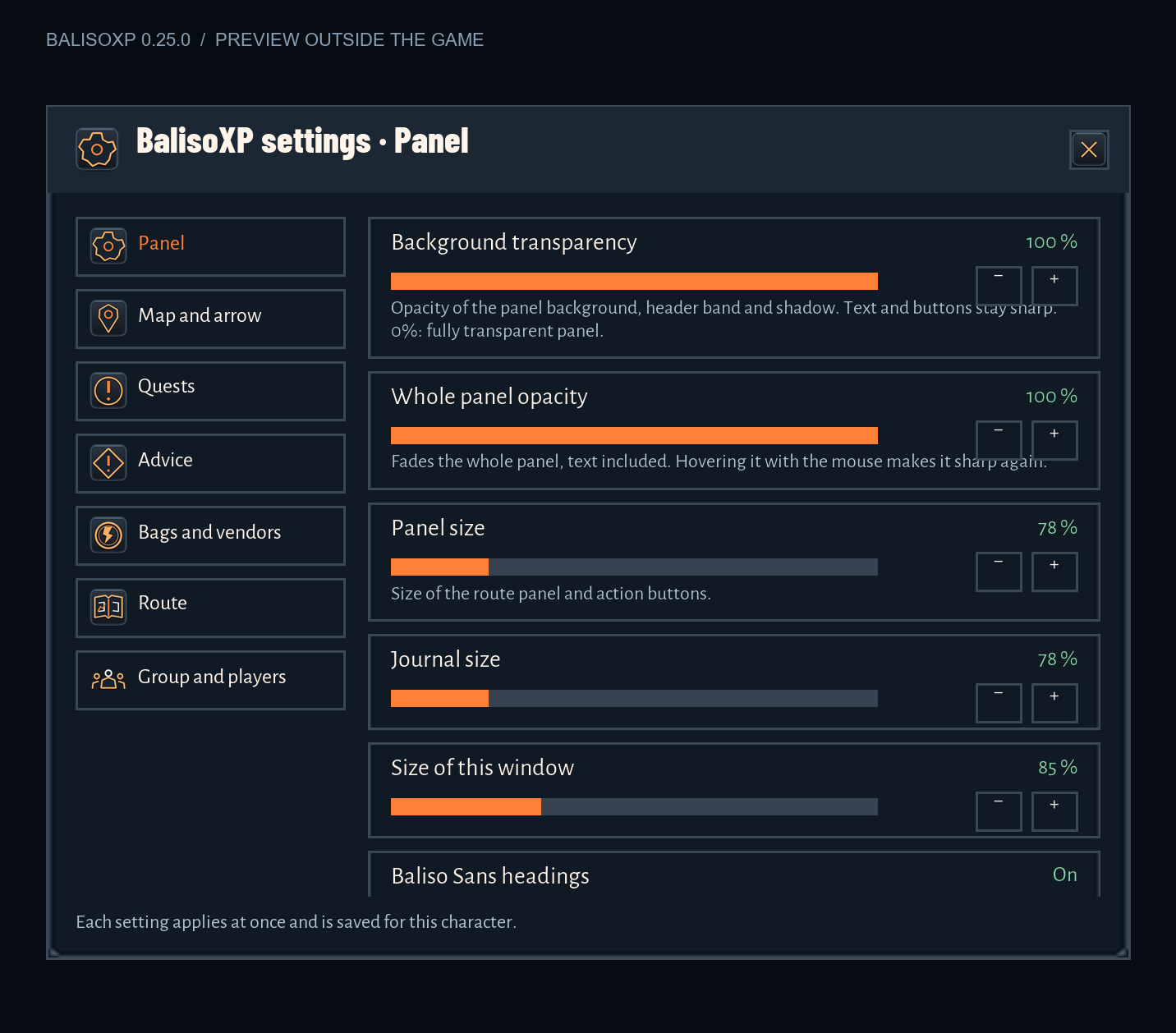The height and width of the screenshot is (1033, 1176).
Task: Click the Whole panel opacity slider bar
Action: click(634, 435)
